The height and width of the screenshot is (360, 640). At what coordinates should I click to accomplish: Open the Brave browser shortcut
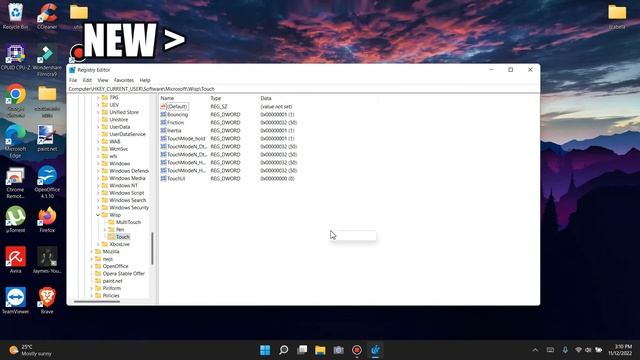coord(47,300)
